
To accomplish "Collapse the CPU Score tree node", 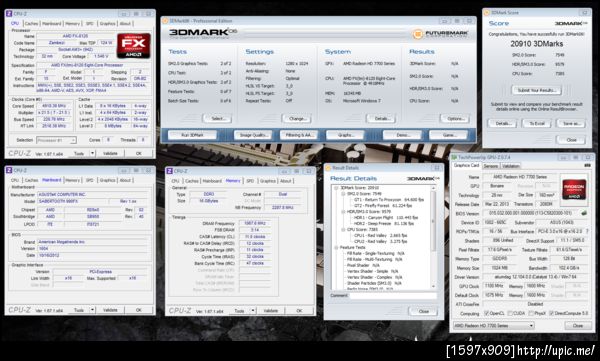I will click(343, 229).
